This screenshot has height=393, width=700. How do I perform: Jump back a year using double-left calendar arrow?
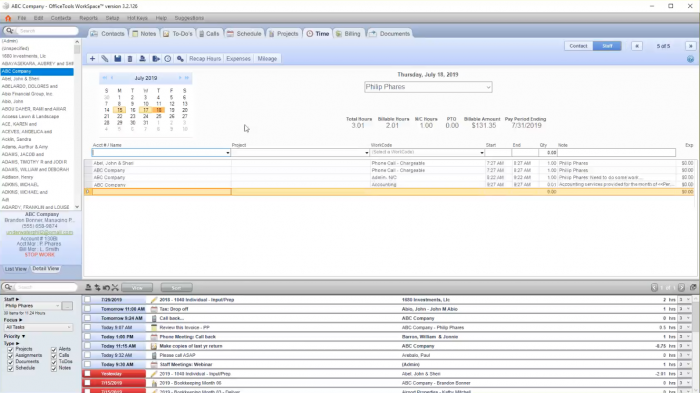point(105,78)
